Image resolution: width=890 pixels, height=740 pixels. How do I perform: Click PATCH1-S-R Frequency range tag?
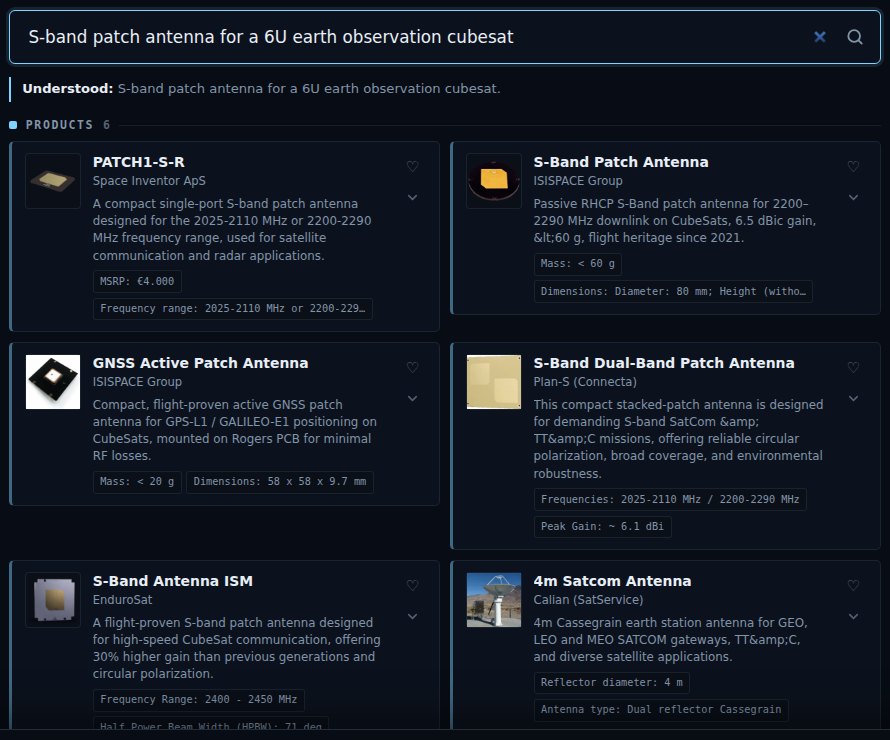(233, 309)
